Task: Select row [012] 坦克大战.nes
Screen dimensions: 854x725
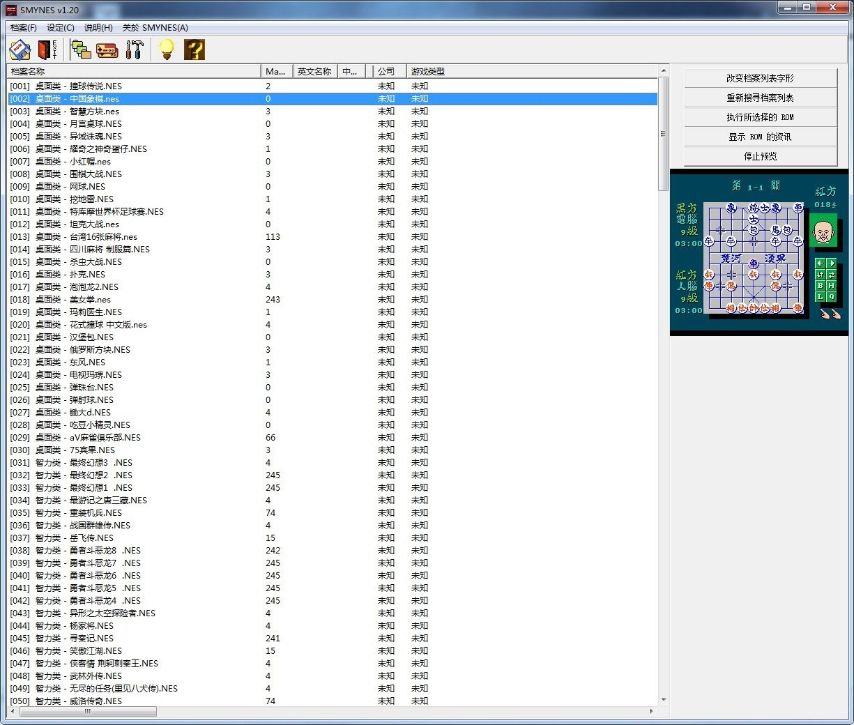Action: 332,224
